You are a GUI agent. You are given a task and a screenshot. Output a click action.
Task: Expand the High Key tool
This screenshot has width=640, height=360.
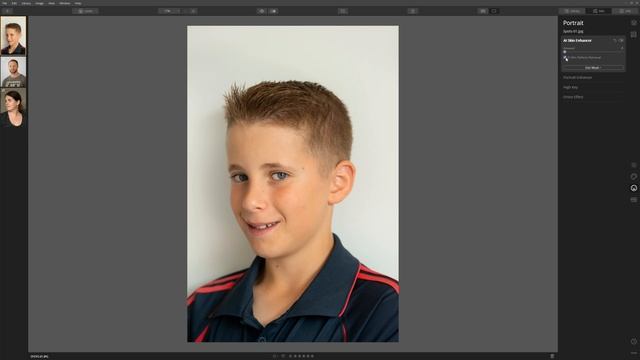(x=570, y=87)
